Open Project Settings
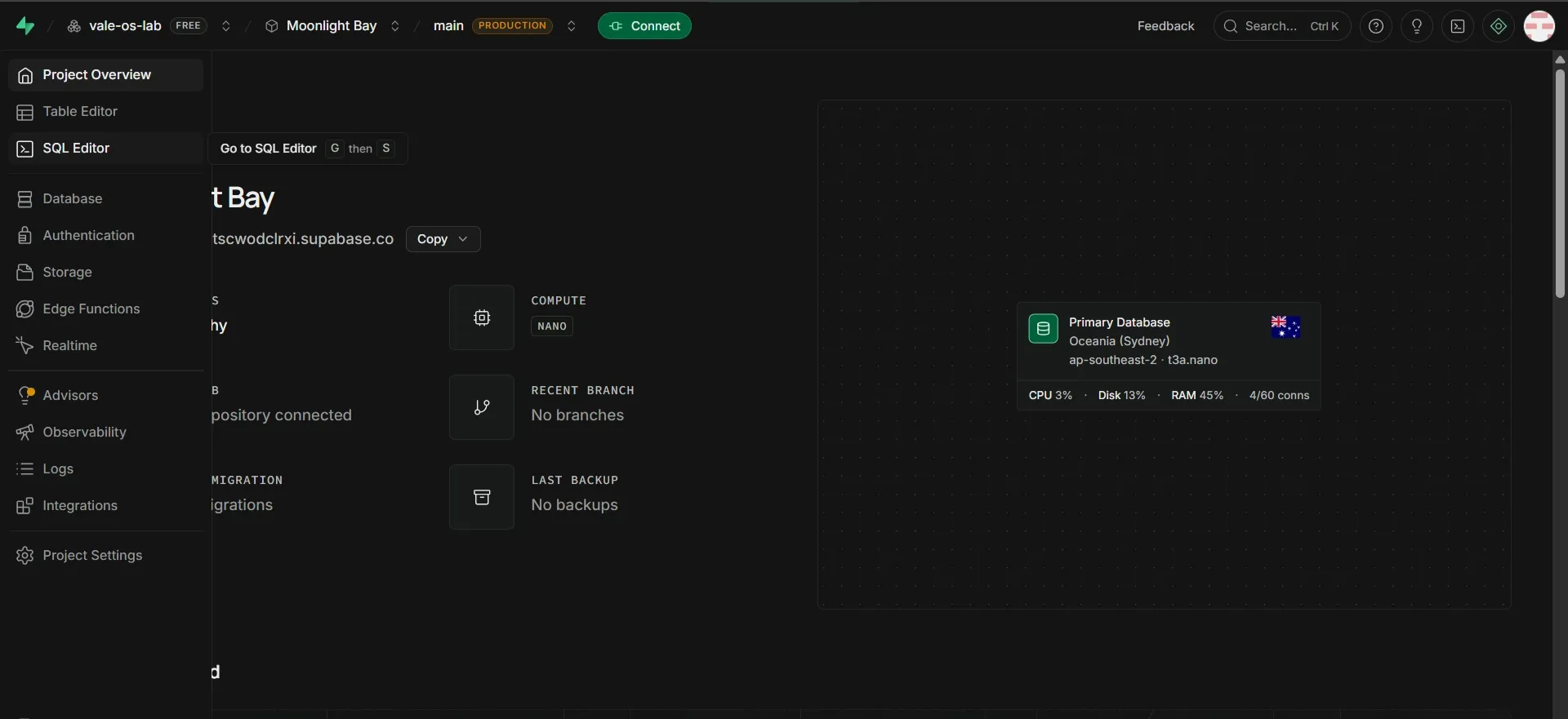 (x=106, y=556)
